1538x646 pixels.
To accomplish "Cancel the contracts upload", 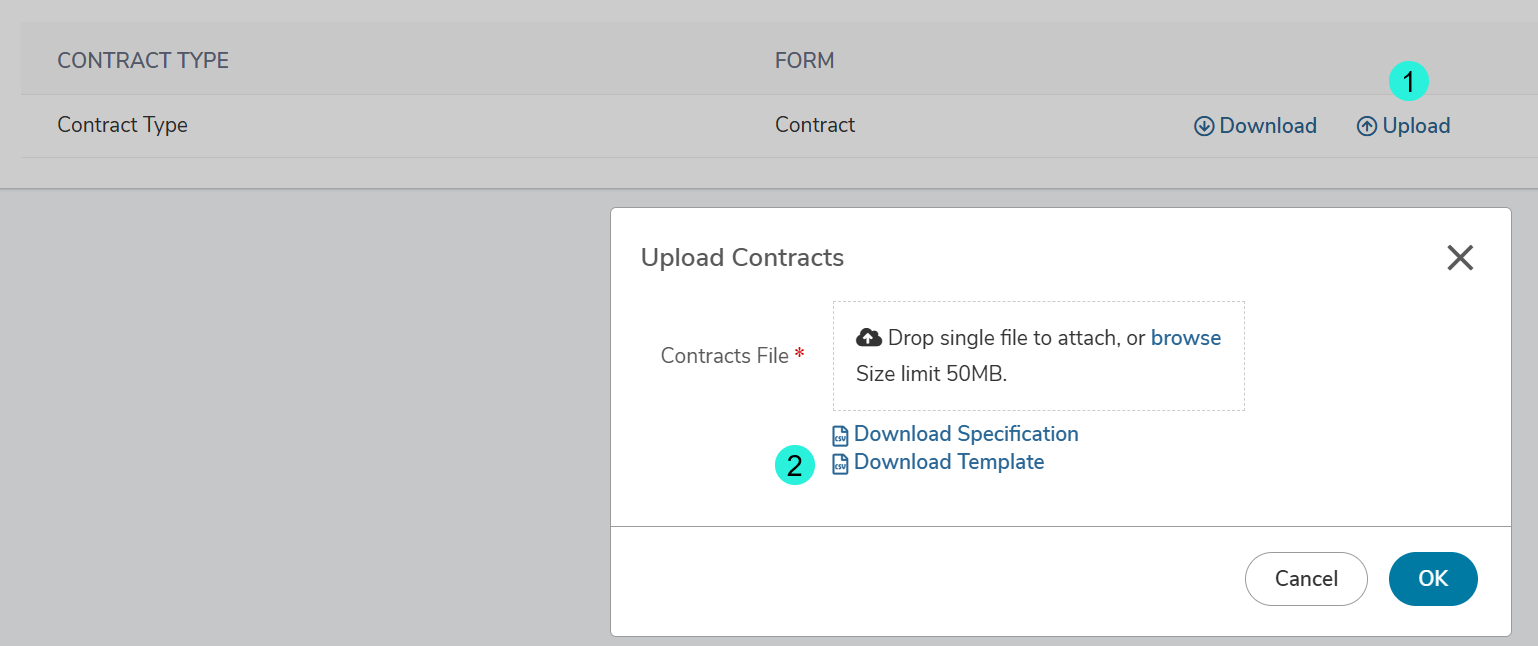I will click(x=1306, y=579).
